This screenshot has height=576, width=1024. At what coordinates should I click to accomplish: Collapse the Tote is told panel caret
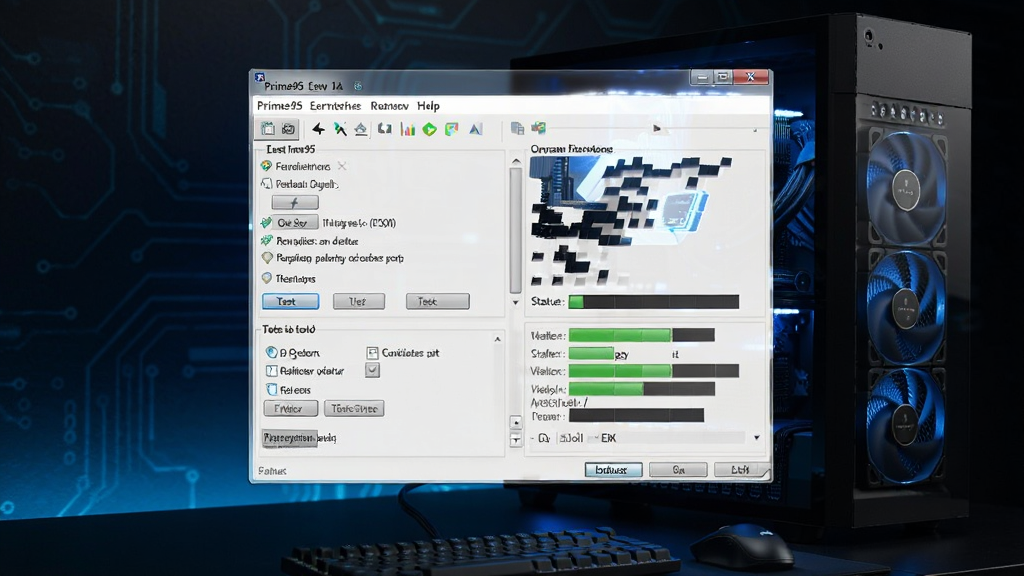coord(497,339)
